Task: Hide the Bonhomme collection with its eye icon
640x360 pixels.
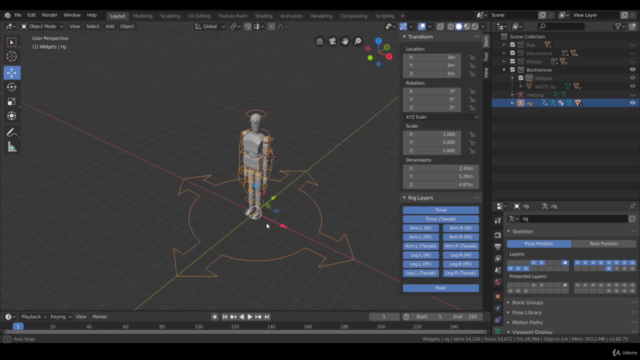Action: tap(632, 70)
